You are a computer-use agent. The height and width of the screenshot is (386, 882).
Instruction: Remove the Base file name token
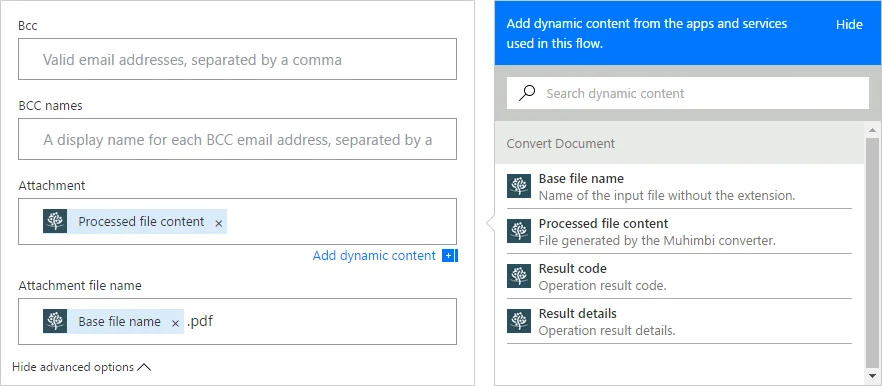click(175, 323)
